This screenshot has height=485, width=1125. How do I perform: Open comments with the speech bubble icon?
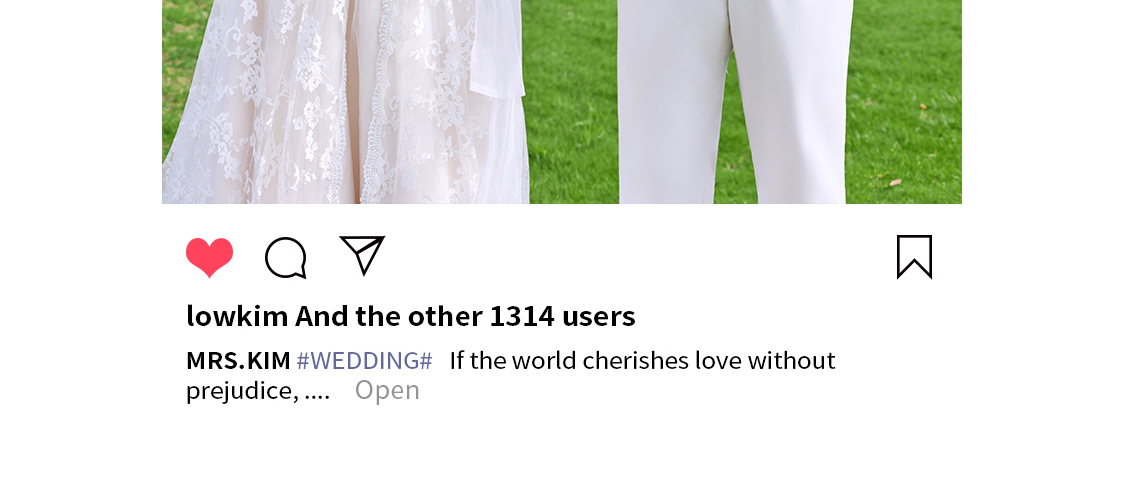[x=286, y=257]
